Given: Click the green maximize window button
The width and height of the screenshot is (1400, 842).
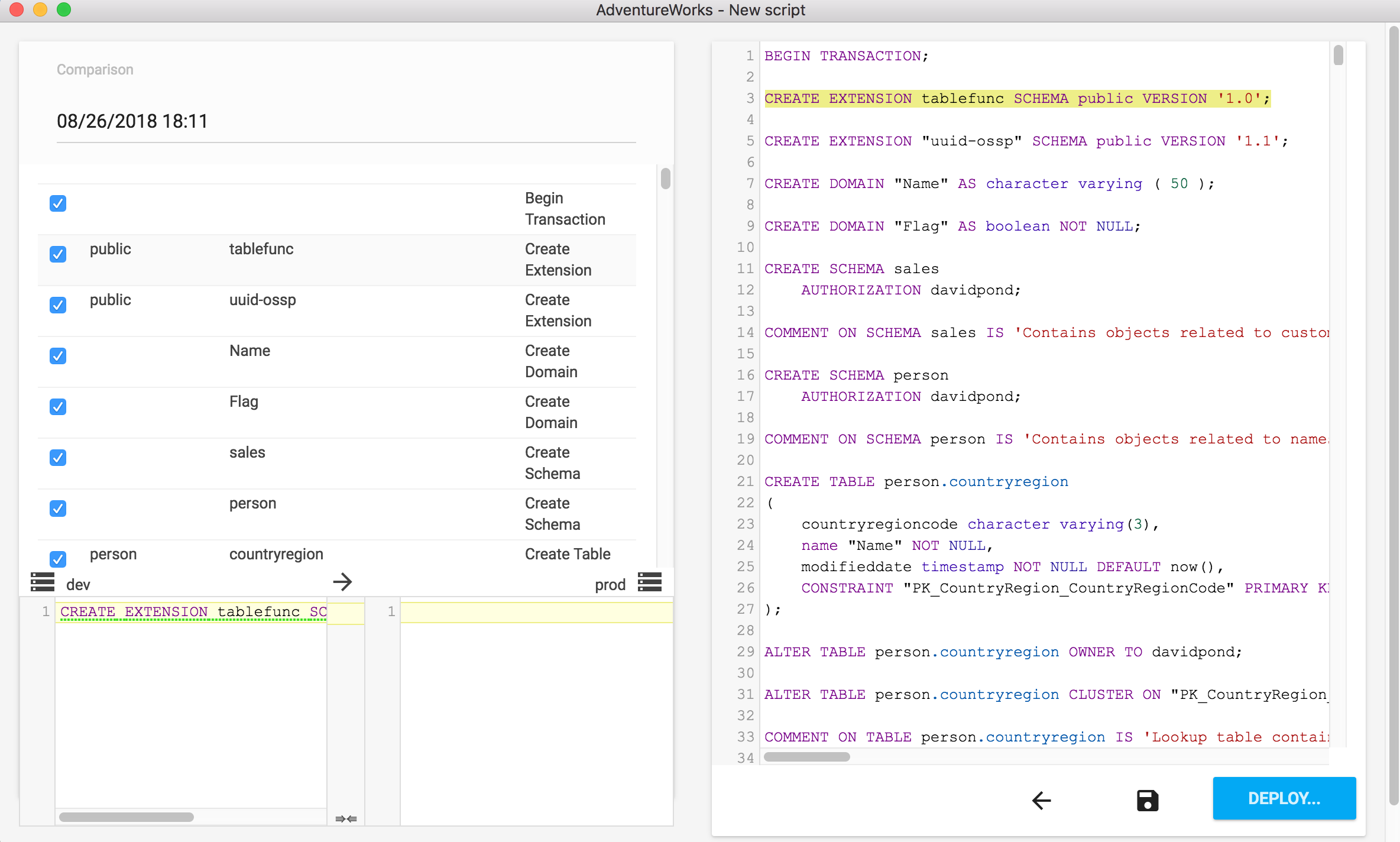Looking at the screenshot, I should [x=64, y=9].
